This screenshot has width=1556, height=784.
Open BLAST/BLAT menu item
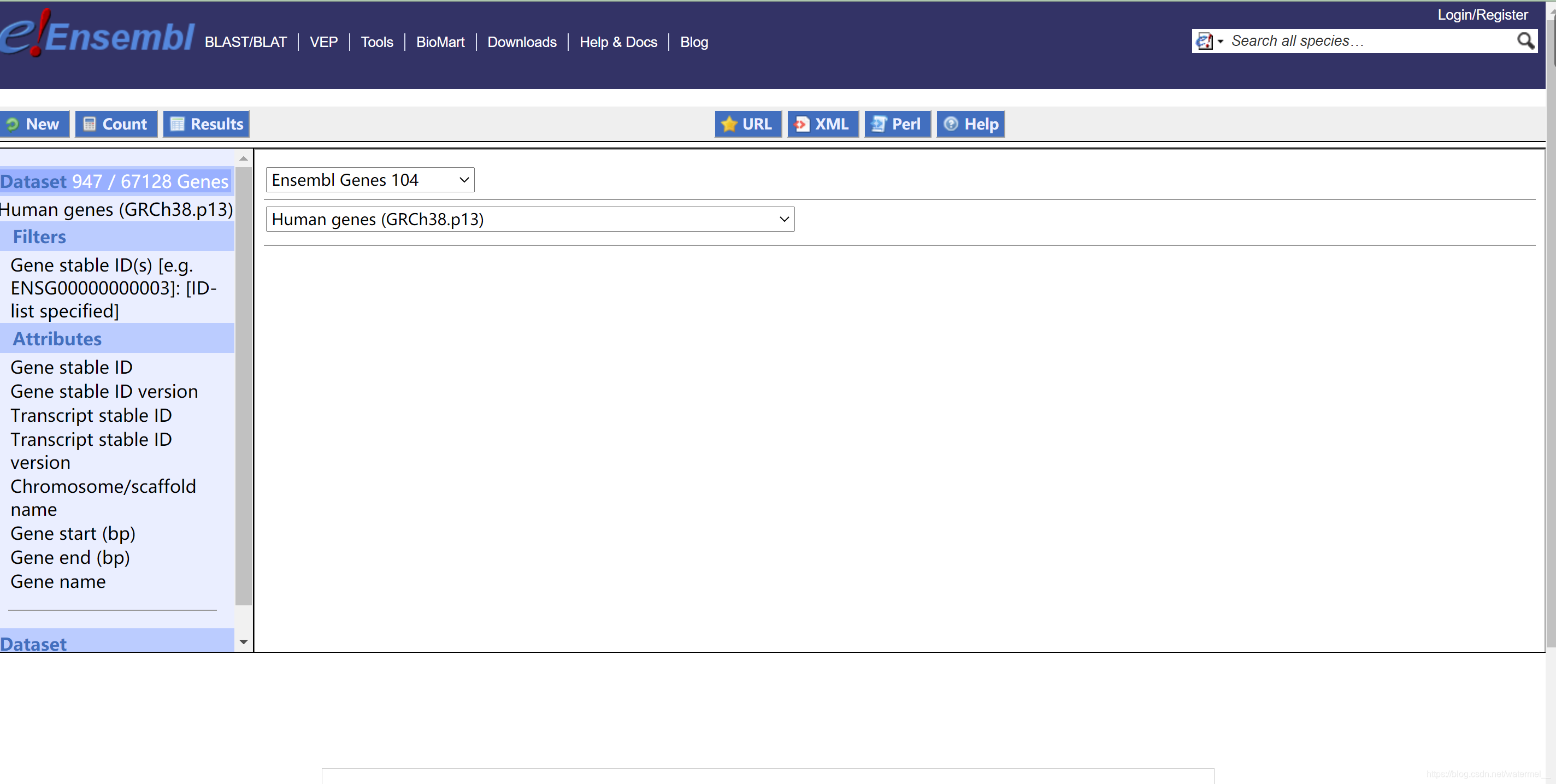tap(245, 42)
